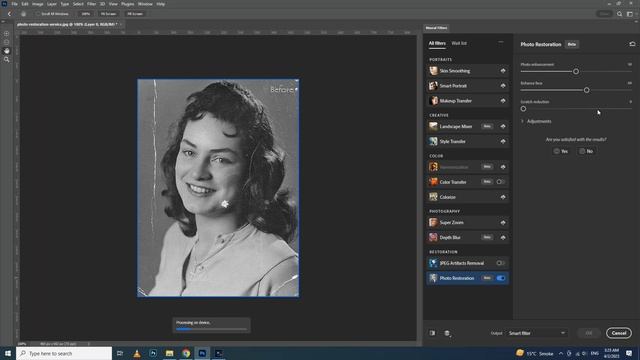The height and width of the screenshot is (360, 640).
Task: Click the Windows search box
Action: [x=64, y=353]
